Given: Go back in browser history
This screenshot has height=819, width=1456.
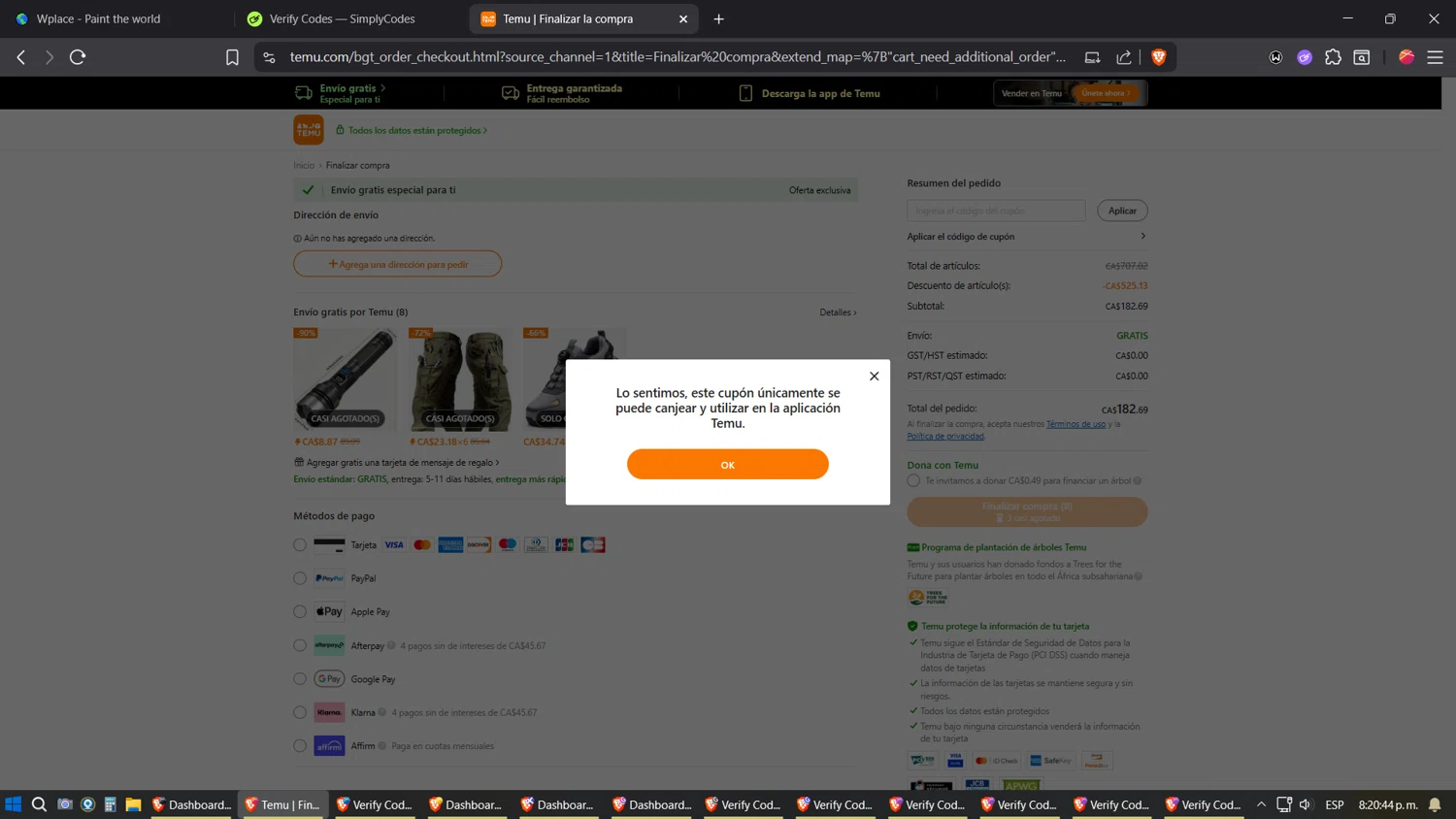Looking at the screenshot, I should (21, 57).
